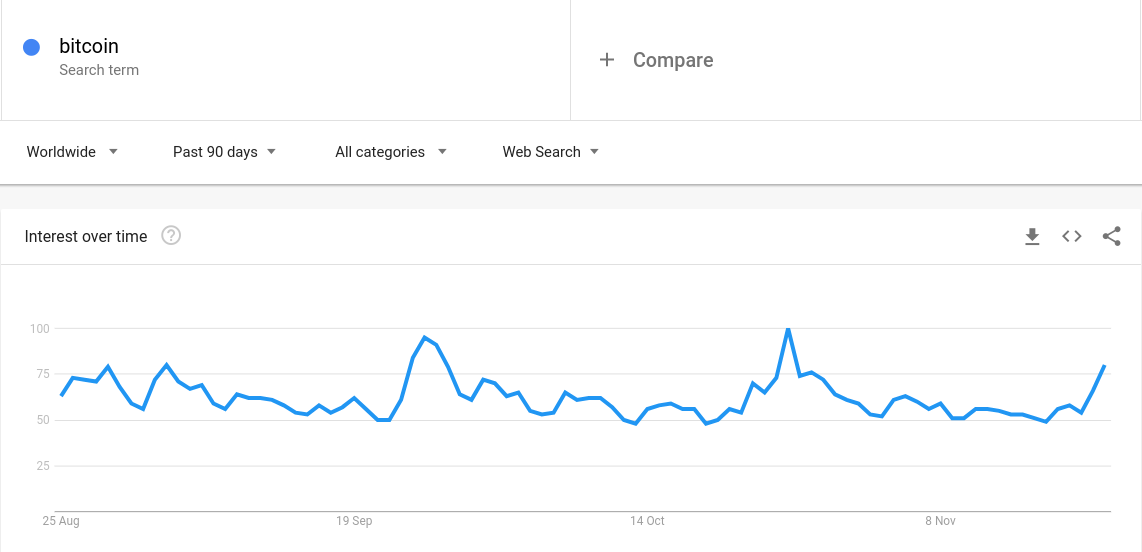The width and height of the screenshot is (1142, 552).
Task: Click the 25 Aug axis label
Action: (60, 521)
